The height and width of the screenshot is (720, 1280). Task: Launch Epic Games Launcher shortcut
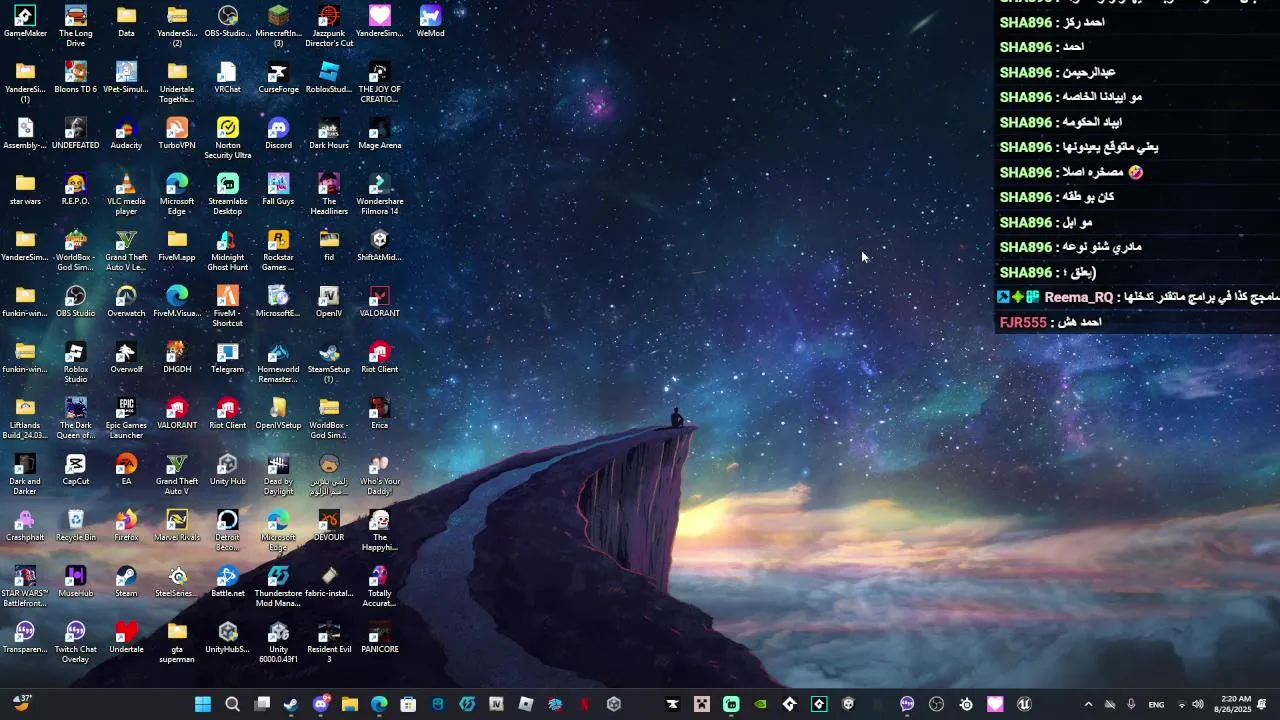(126, 418)
